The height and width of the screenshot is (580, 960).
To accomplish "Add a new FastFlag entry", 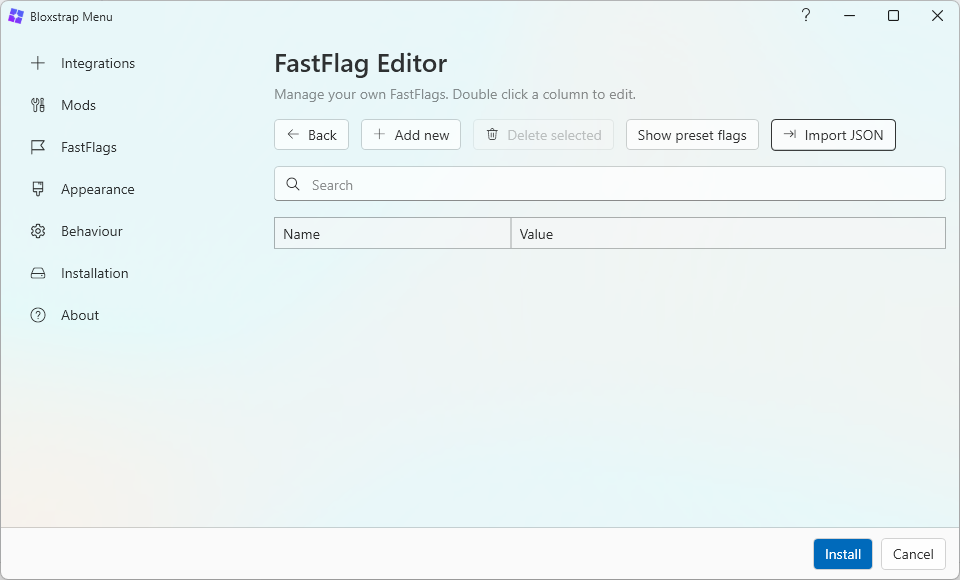I will coord(411,135).
